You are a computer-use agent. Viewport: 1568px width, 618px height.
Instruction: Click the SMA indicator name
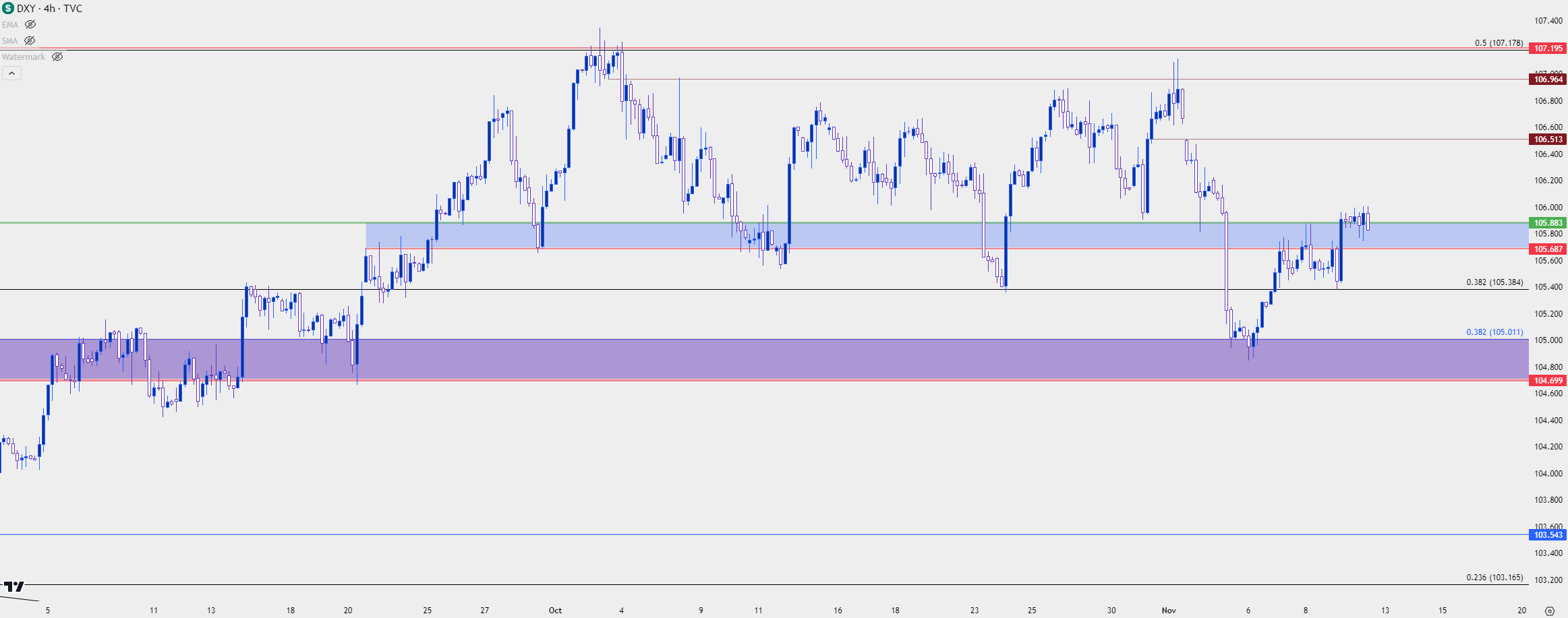(x=9, y=41)
